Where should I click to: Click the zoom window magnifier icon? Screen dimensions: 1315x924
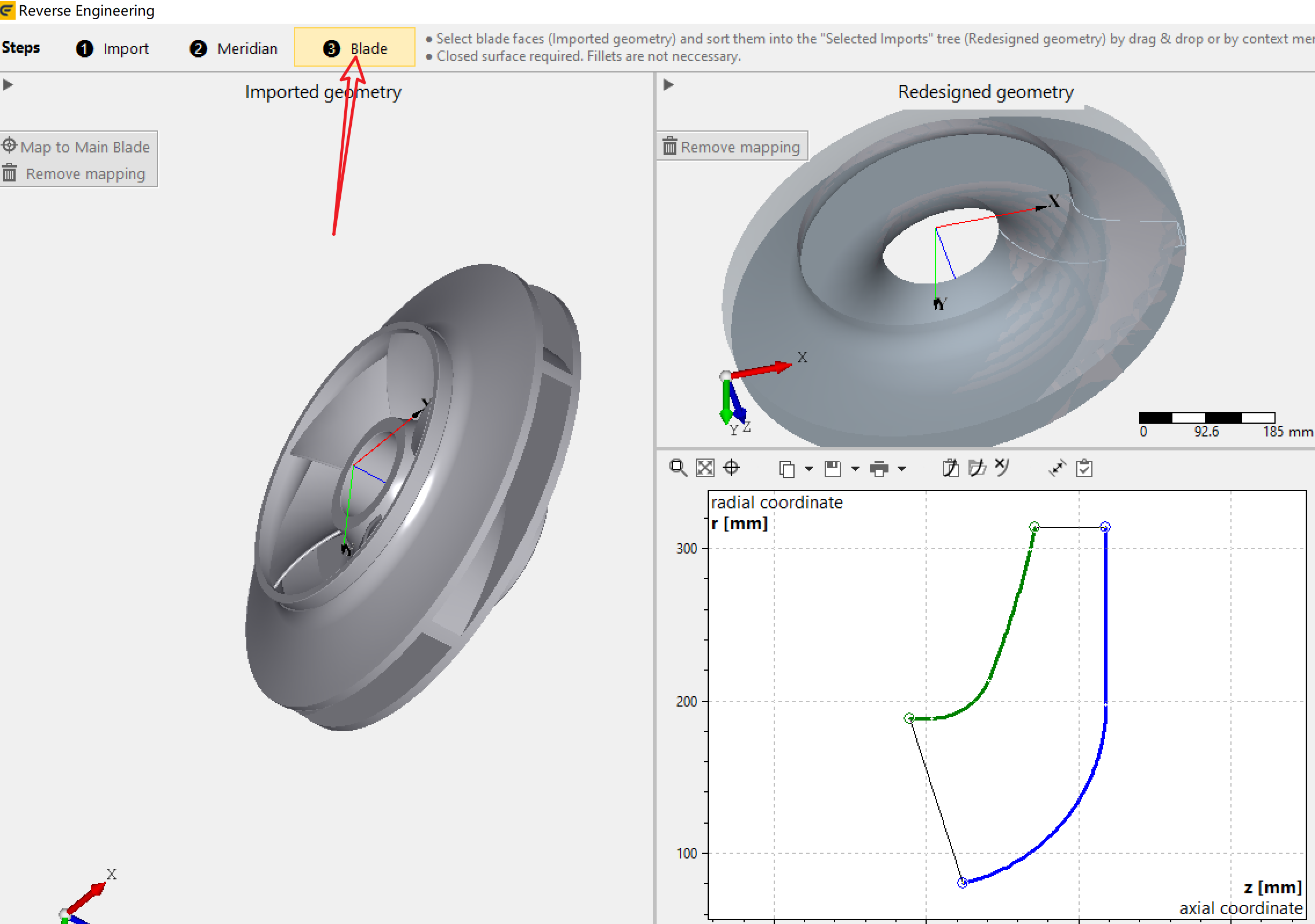[x=677, y=468]
